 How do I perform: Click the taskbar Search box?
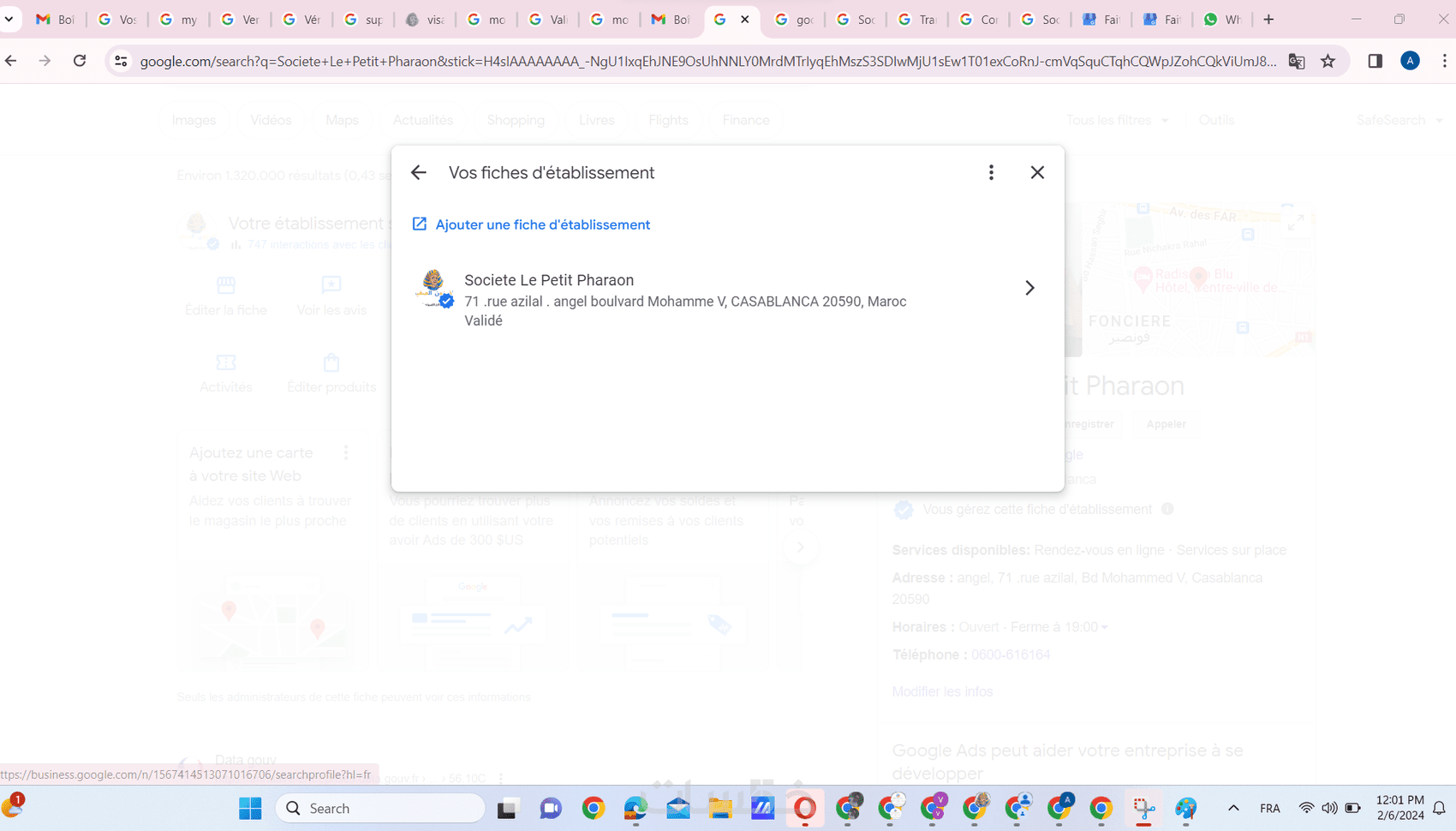tap(380, 808)
